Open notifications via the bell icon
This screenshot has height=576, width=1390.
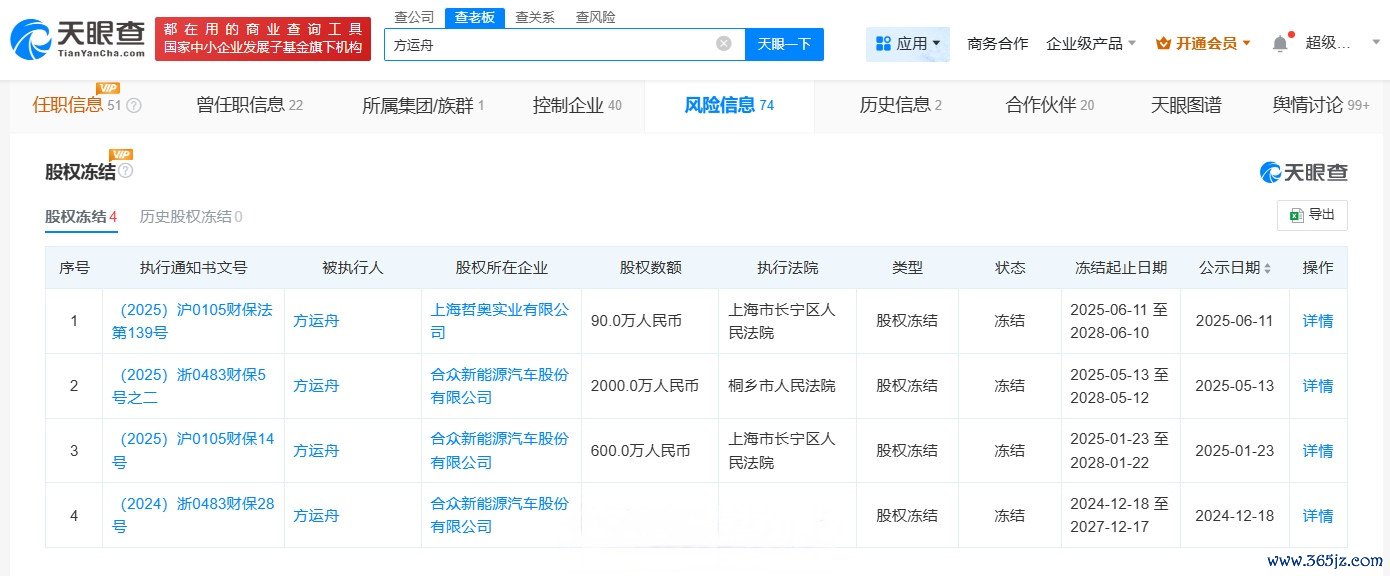[x=1280, y=44]
